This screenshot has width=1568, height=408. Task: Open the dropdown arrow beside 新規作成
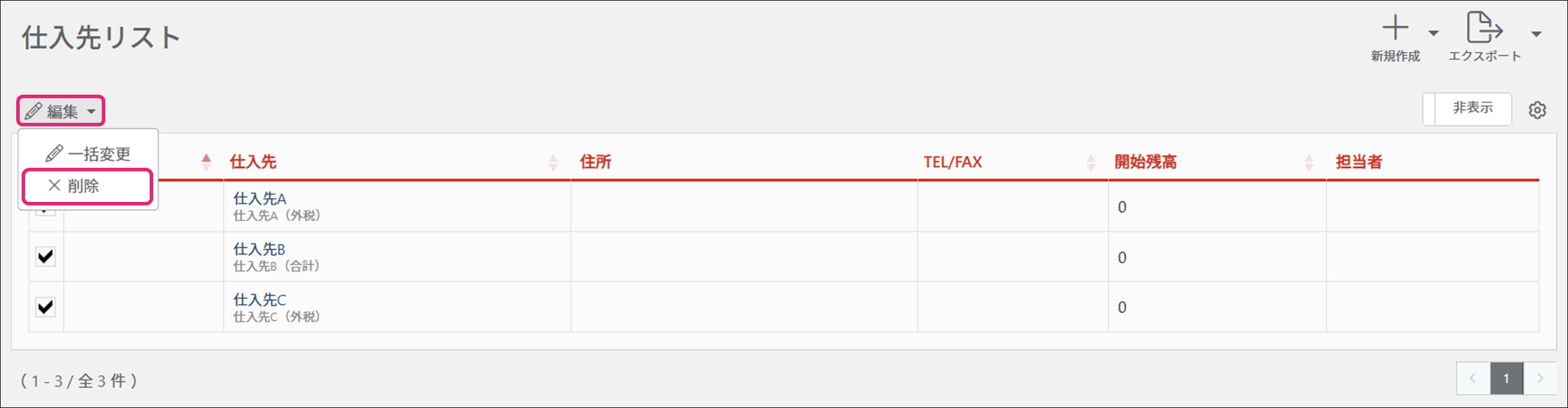pyautogui.click(x=1433, y=33)
